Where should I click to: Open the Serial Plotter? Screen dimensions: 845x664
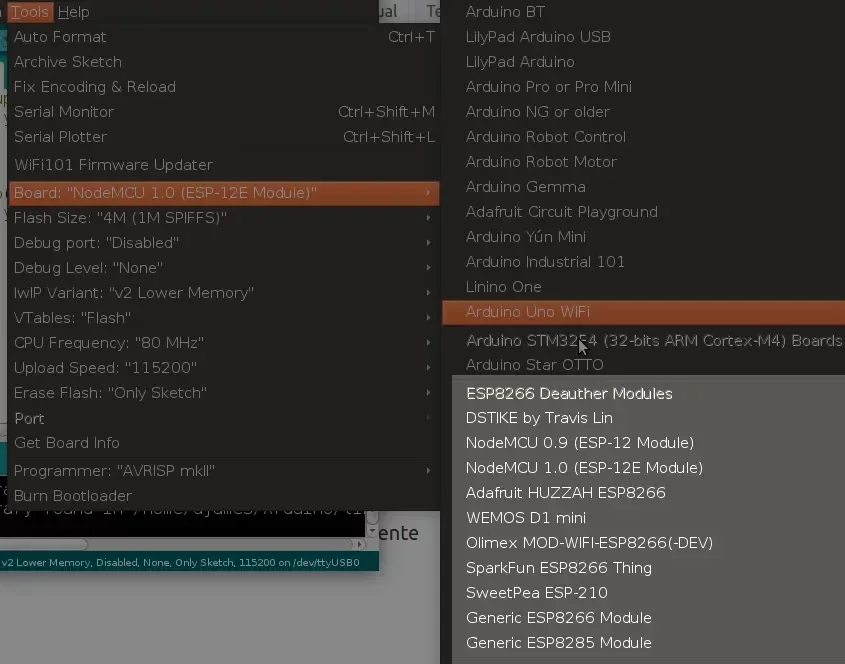(x=224, y=137)
